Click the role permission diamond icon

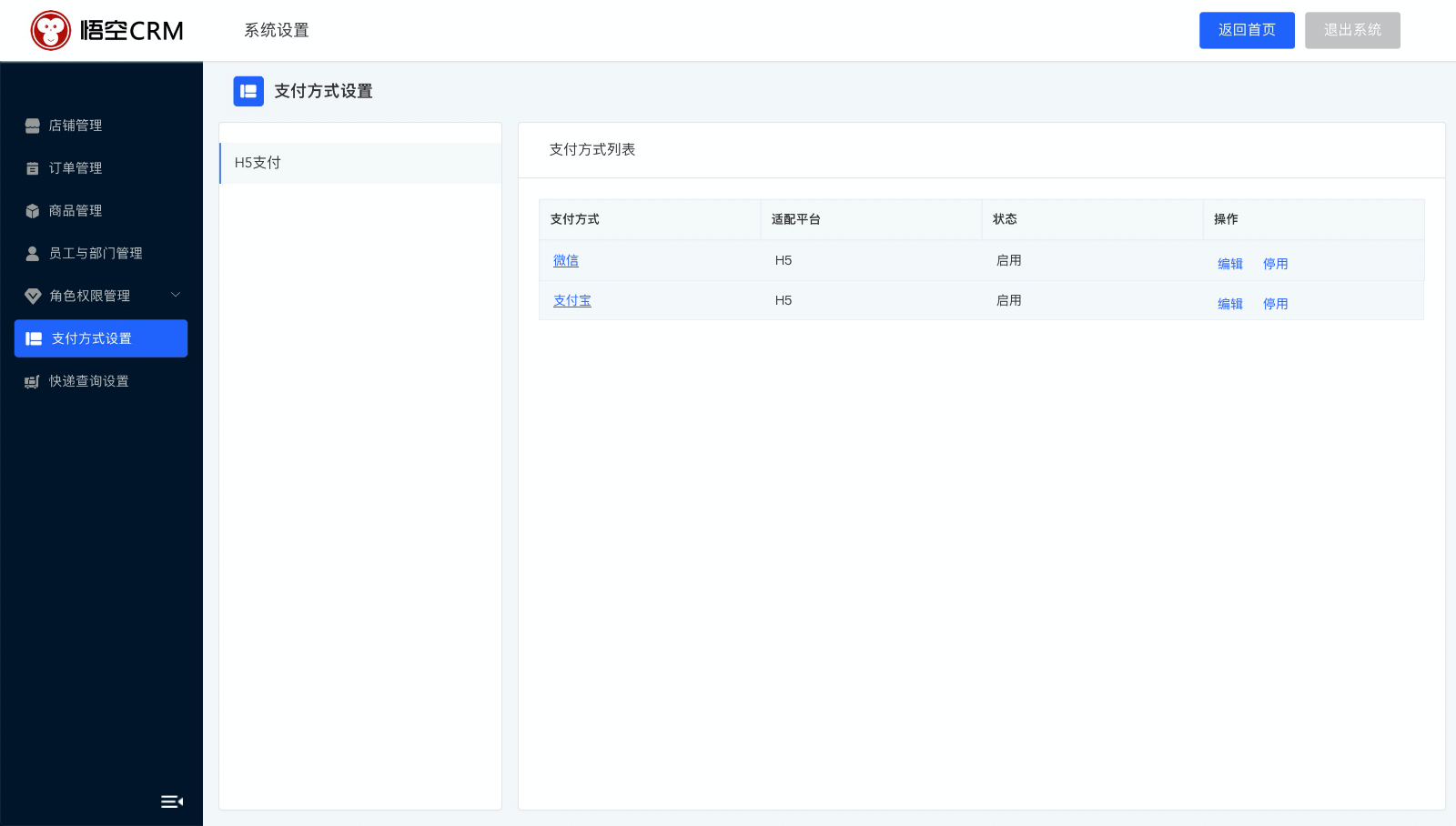click(33, 296)
